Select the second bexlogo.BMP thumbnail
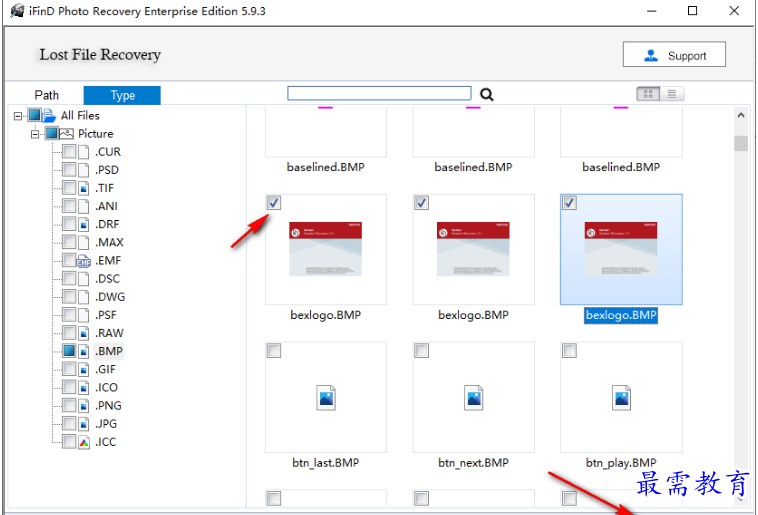 pyautogui.click(x=473, y=250)
